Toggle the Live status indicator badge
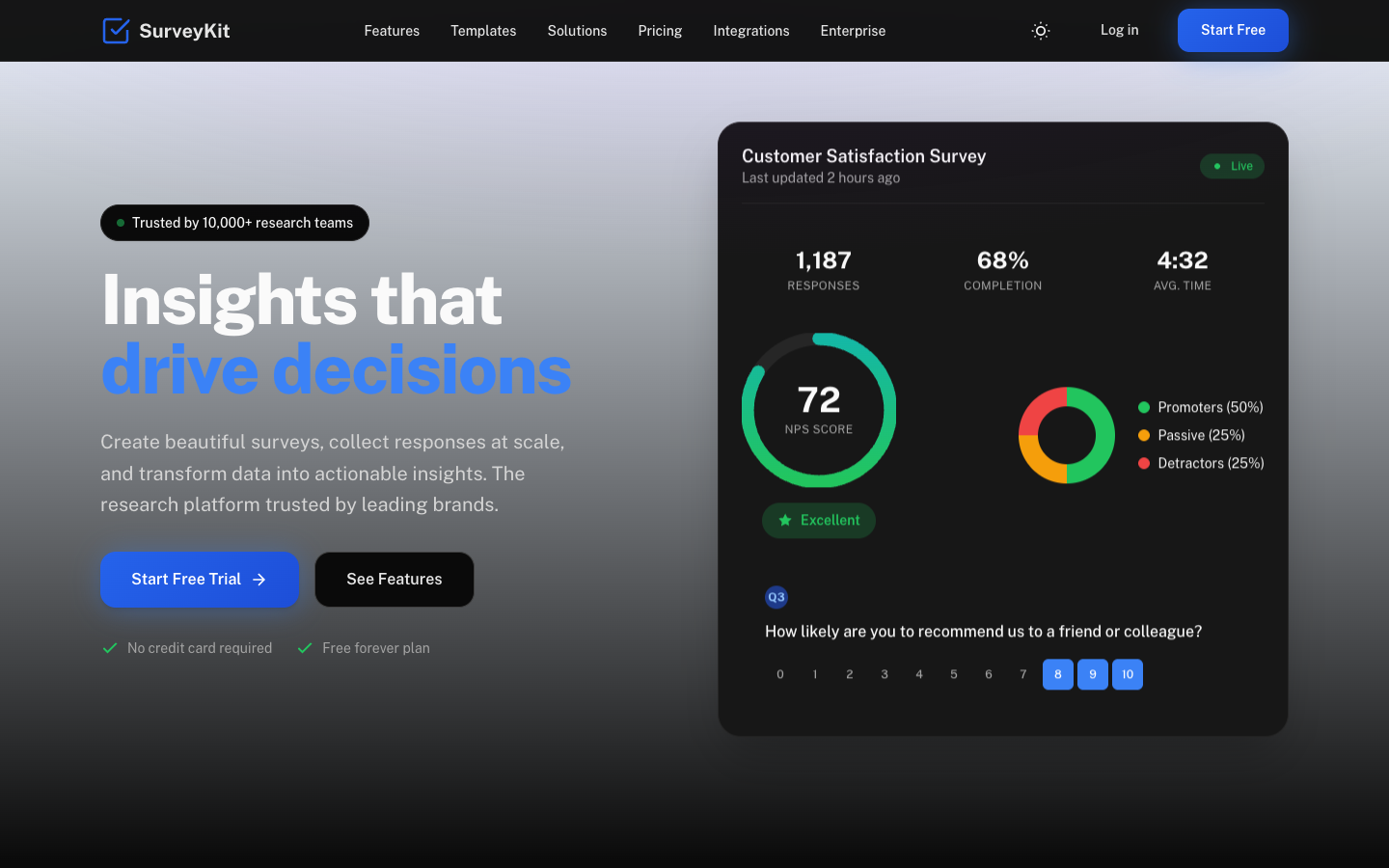The height and width of the screenshot is (868, 1389). [1232, 166]
